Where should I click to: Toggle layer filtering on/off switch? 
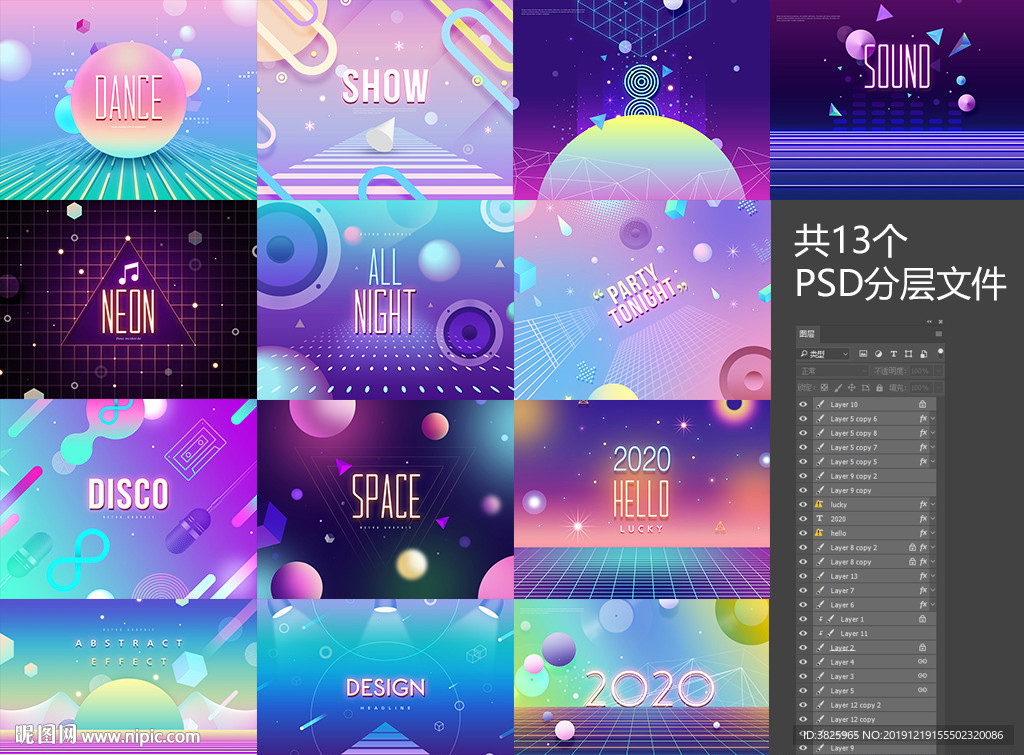[x=940, y=353]
